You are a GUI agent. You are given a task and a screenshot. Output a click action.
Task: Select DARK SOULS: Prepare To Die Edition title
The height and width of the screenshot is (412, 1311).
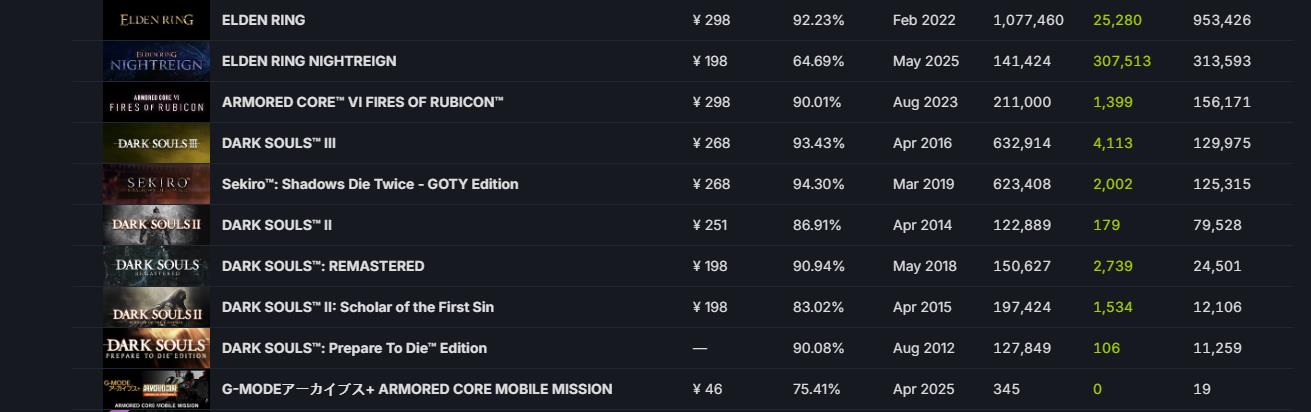pos(354,348)
